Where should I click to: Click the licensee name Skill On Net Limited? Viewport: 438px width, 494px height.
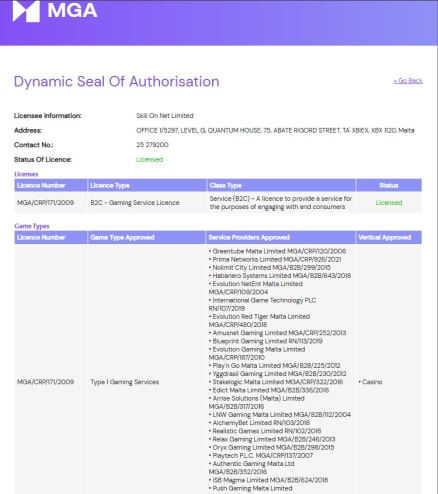165,116
